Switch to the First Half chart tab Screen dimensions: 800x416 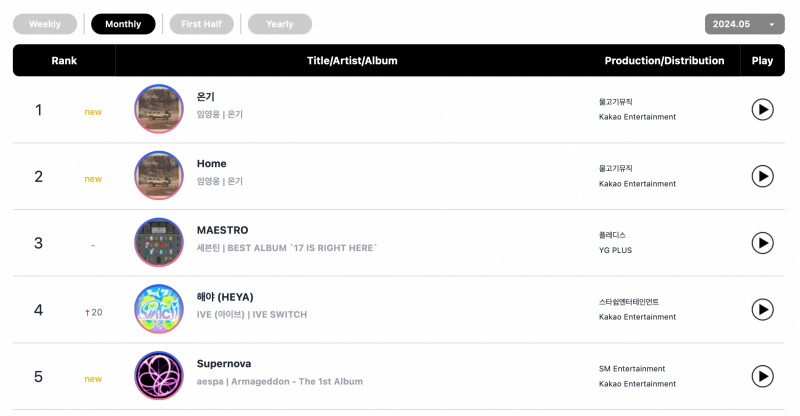(x=202, y=24)
